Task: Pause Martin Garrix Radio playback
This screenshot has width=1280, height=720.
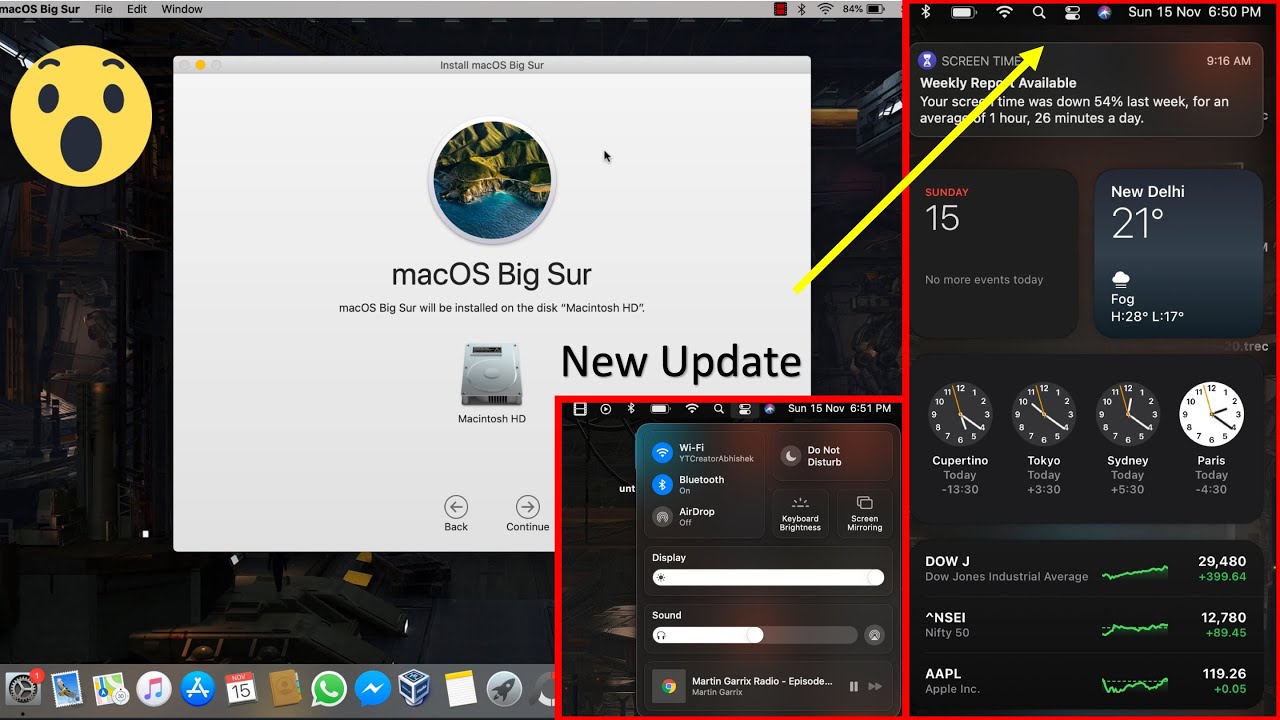Action: [x=854, y=686]
